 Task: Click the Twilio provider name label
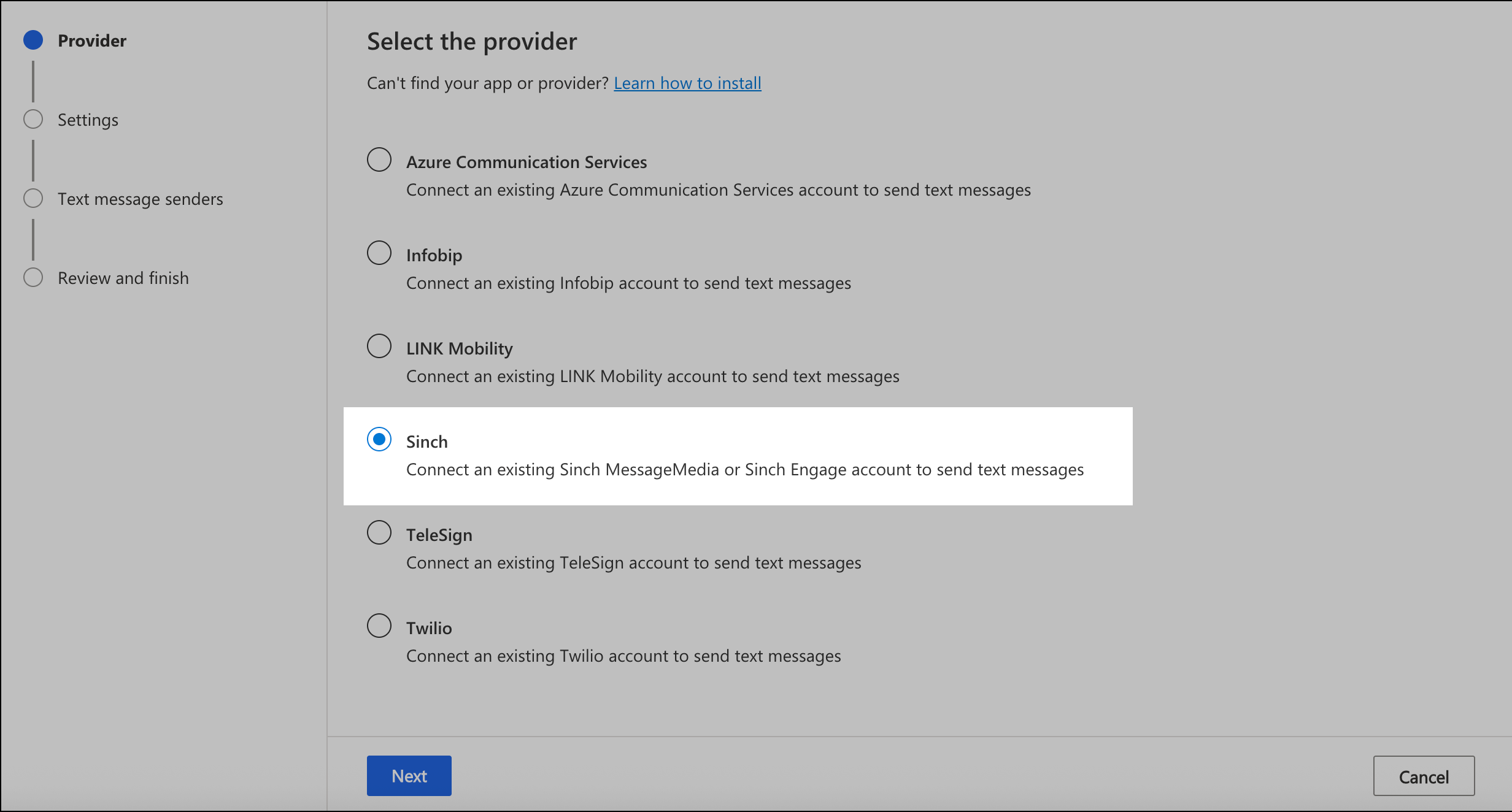pyautogui.click(x=428, y=627)
